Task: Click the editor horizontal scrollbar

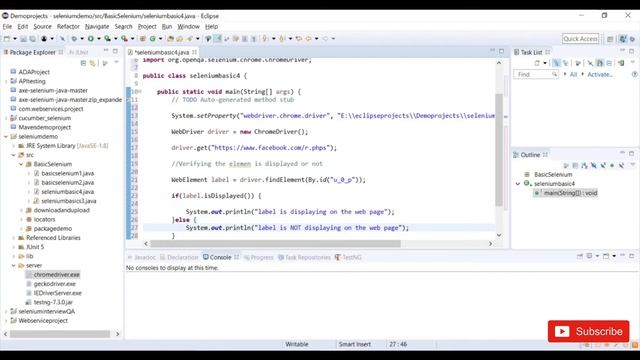Action: tap(276, 244)
